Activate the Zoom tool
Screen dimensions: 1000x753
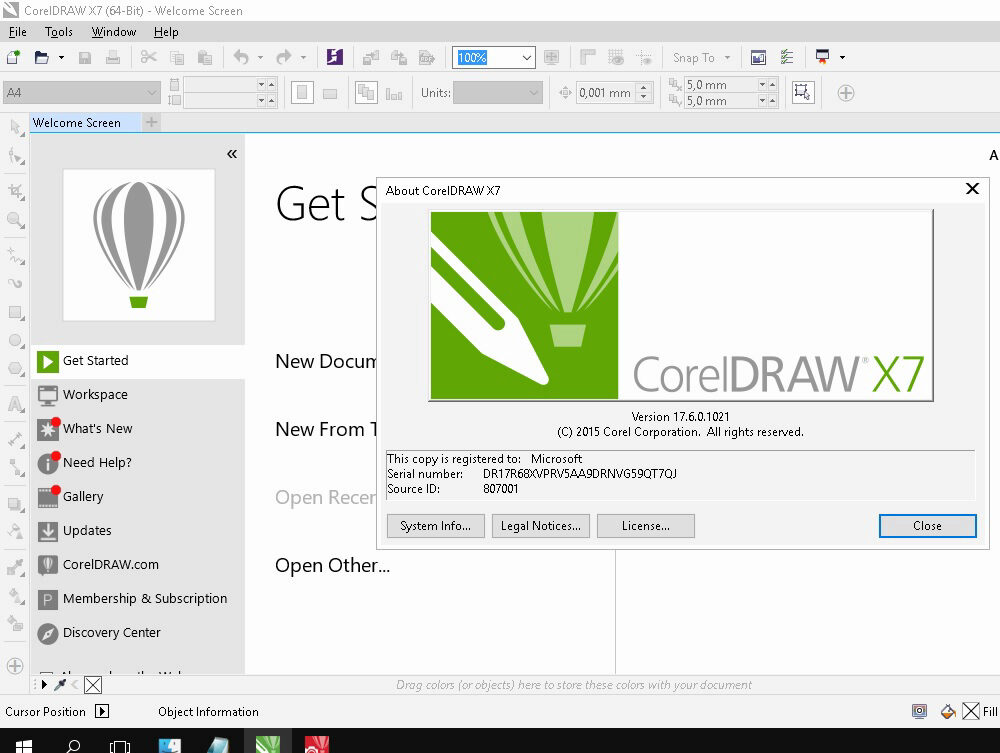14,220
